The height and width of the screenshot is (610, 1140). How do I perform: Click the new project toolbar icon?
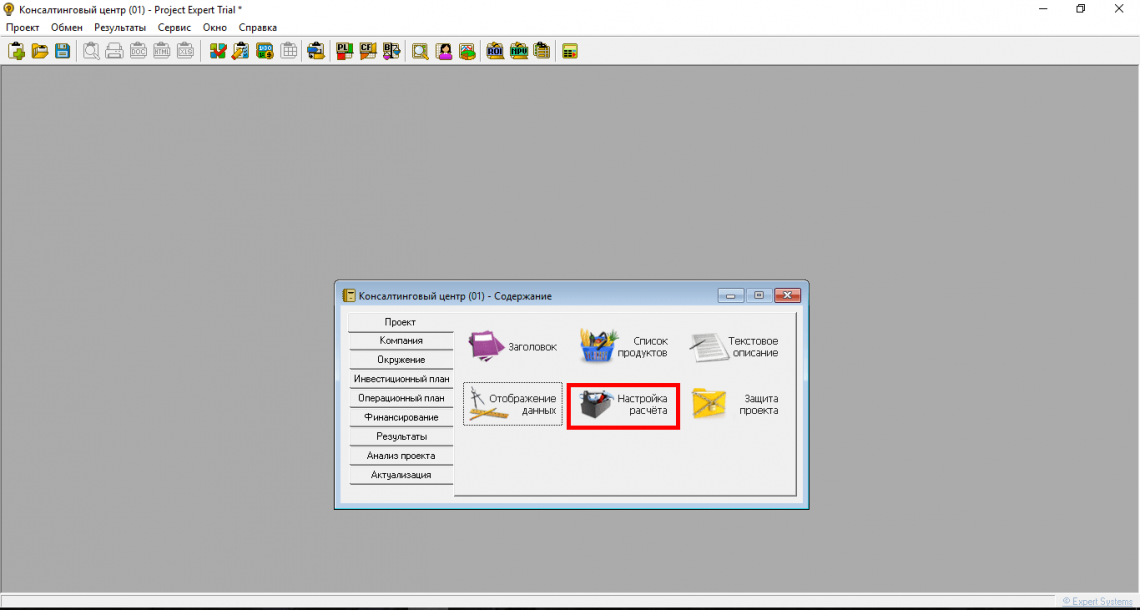point(17,51)
